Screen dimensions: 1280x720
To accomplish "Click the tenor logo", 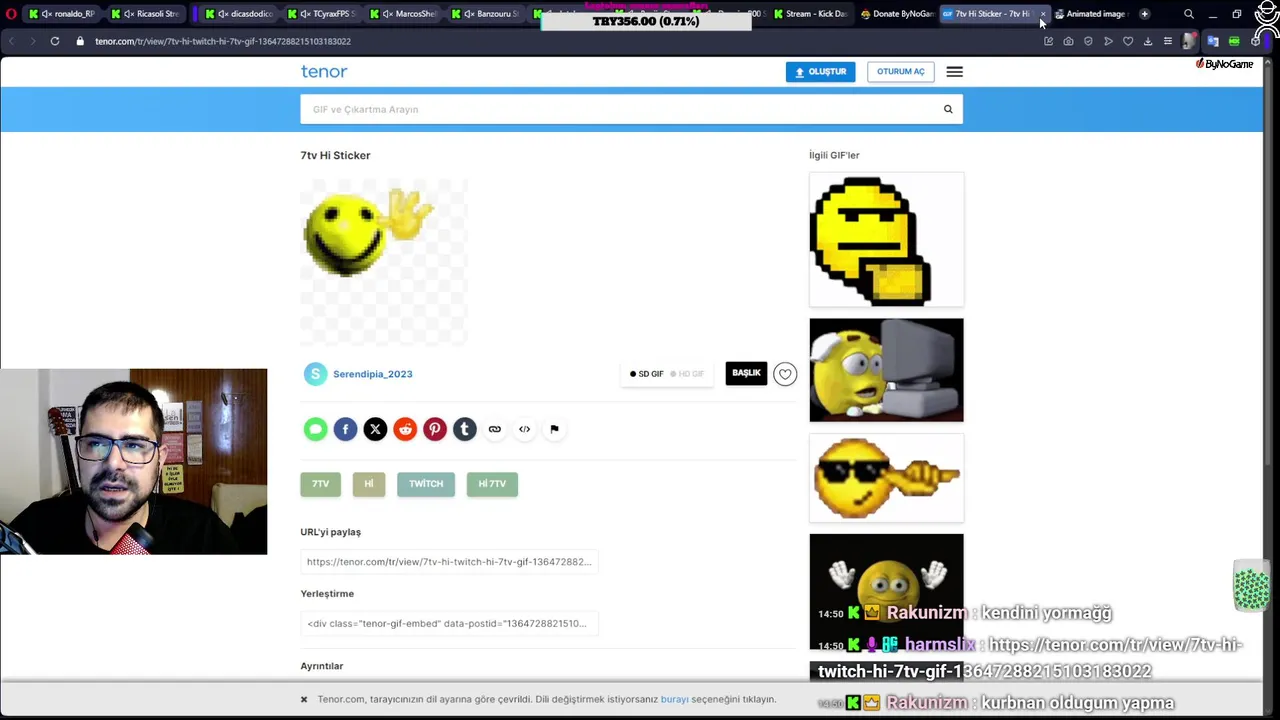I will pos(324,71).
